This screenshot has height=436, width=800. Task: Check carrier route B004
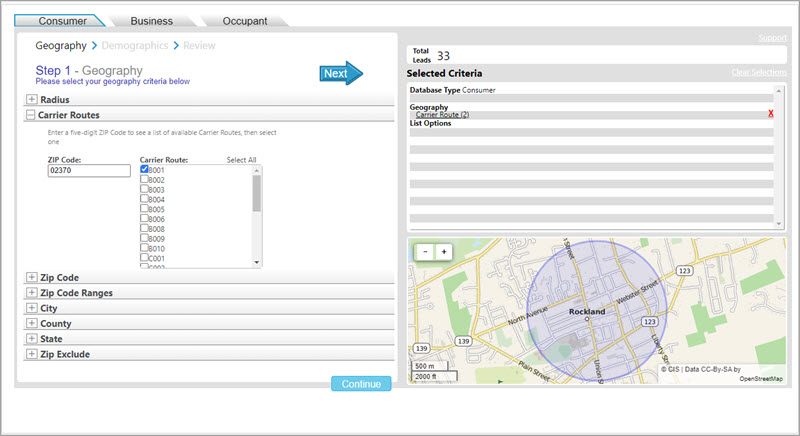pyautogui.click(x=144, y=198)
